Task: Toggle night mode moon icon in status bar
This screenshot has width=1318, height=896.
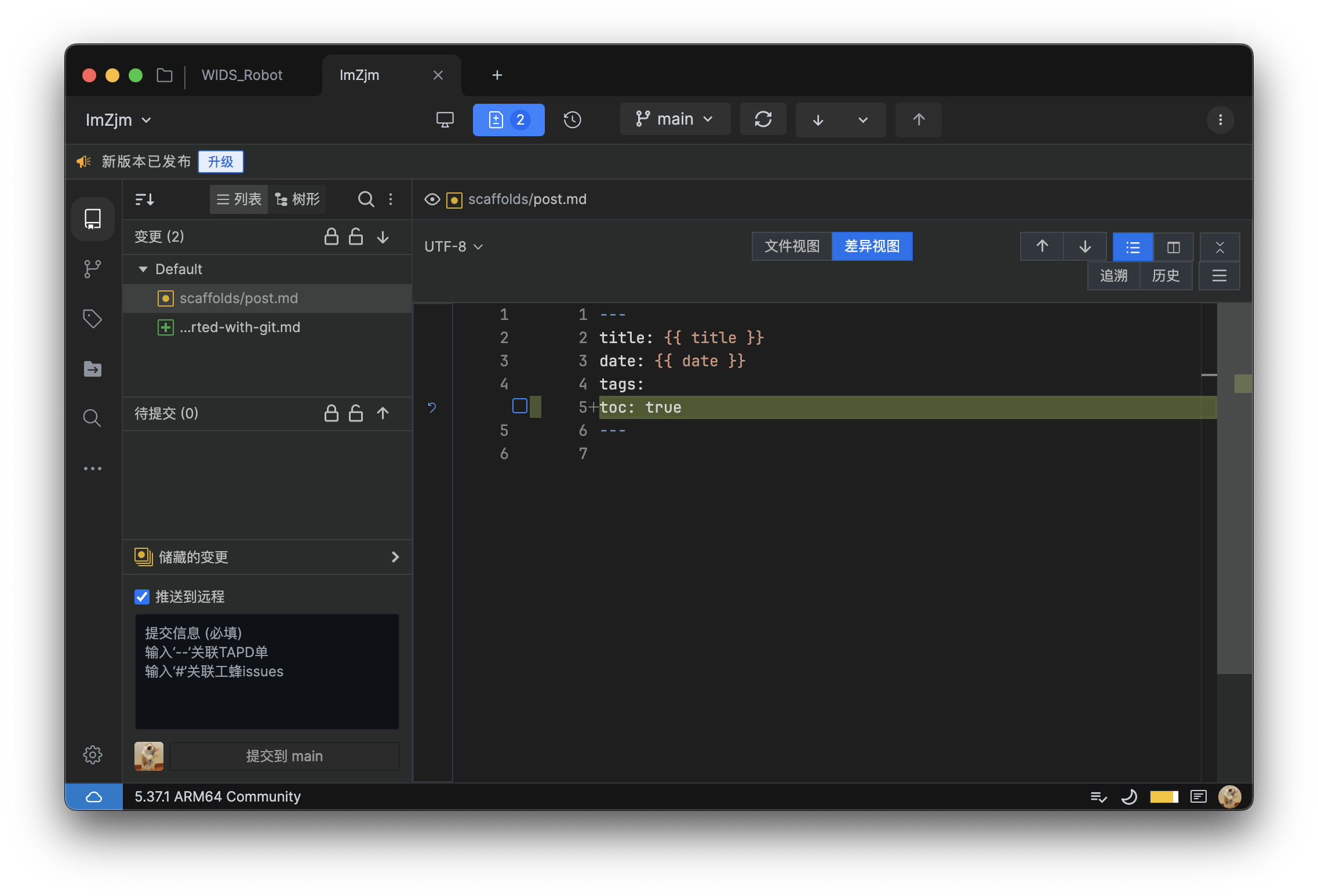Action: [1129, 797]
